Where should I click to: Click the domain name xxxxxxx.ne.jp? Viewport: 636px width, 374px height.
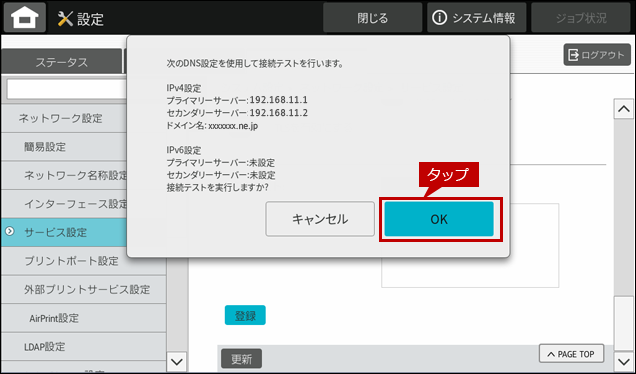point(233,126)
